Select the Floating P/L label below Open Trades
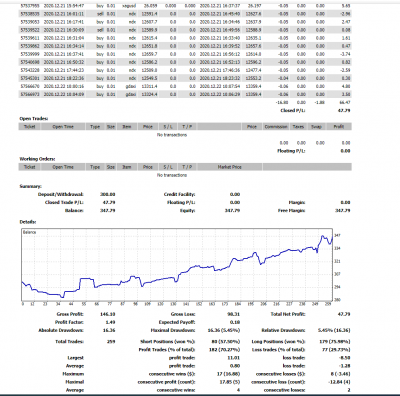 point(291,151)
